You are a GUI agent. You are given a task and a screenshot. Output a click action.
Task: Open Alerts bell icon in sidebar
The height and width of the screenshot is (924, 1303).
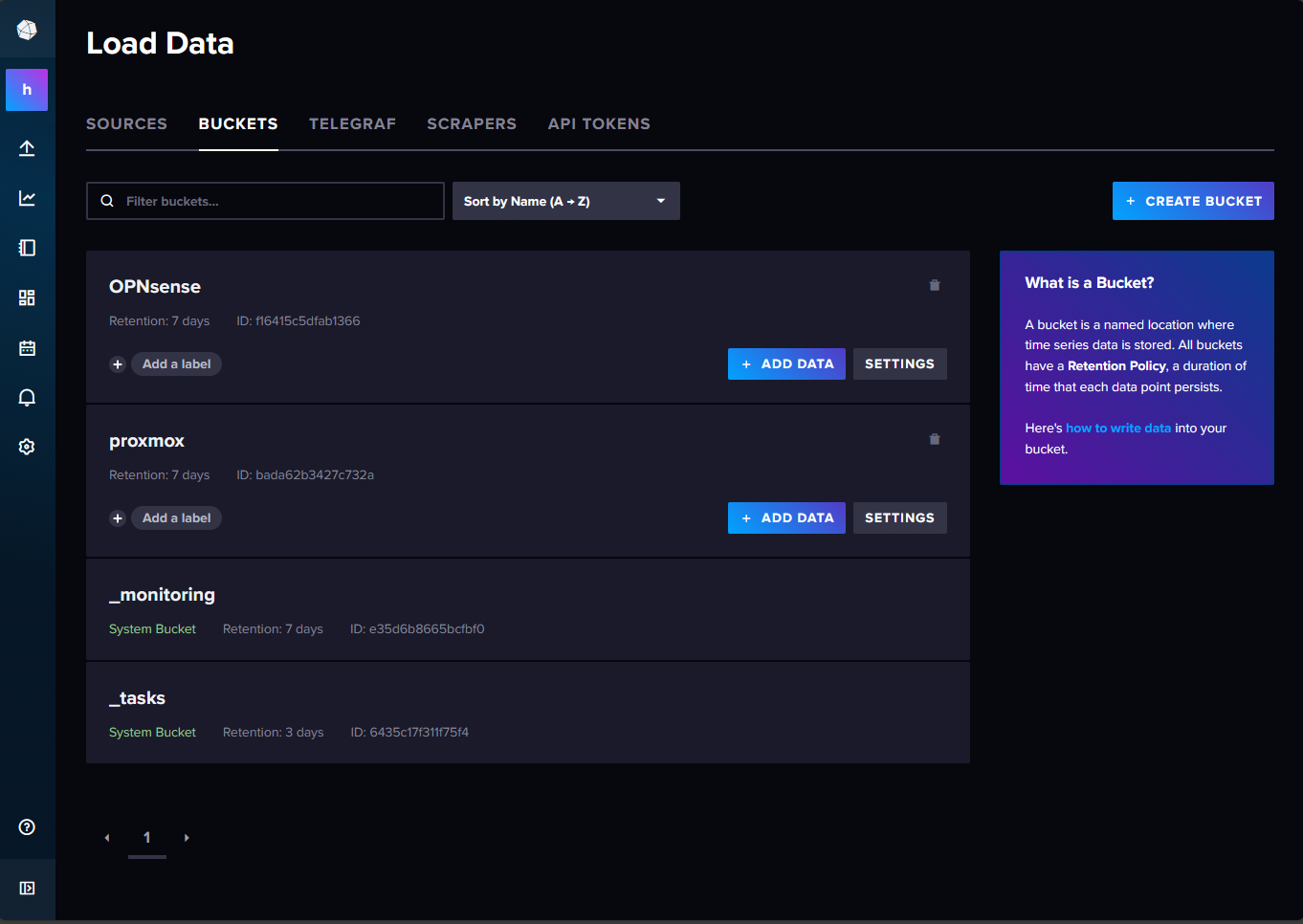coord(27,397)
